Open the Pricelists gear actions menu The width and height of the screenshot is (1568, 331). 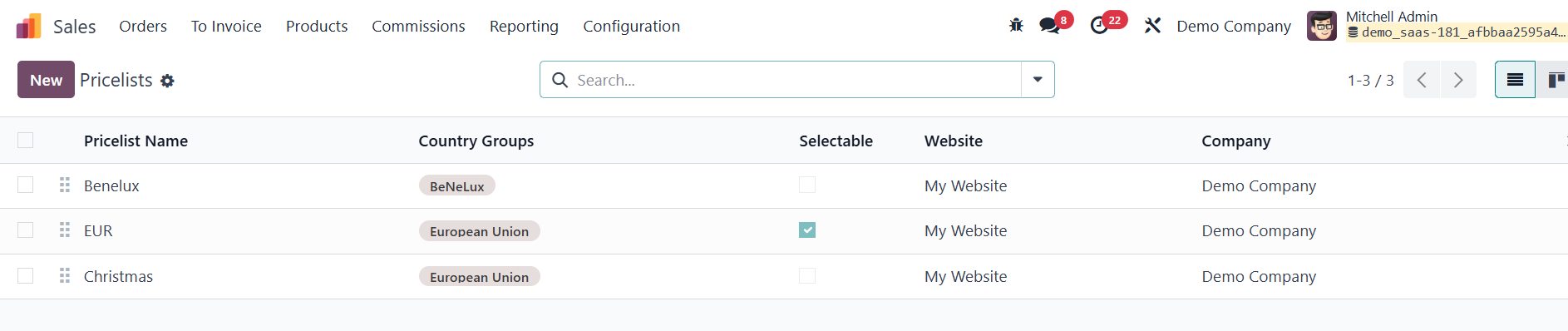(x=167, y=81)
